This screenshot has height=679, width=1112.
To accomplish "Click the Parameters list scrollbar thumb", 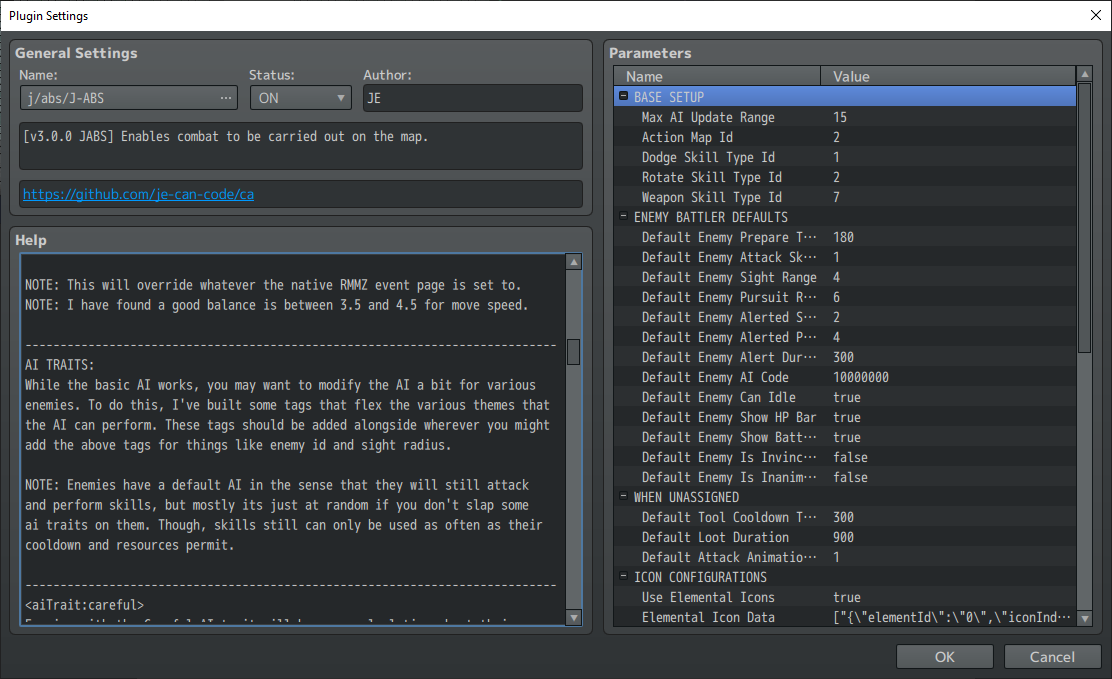I will (1084, 218).
